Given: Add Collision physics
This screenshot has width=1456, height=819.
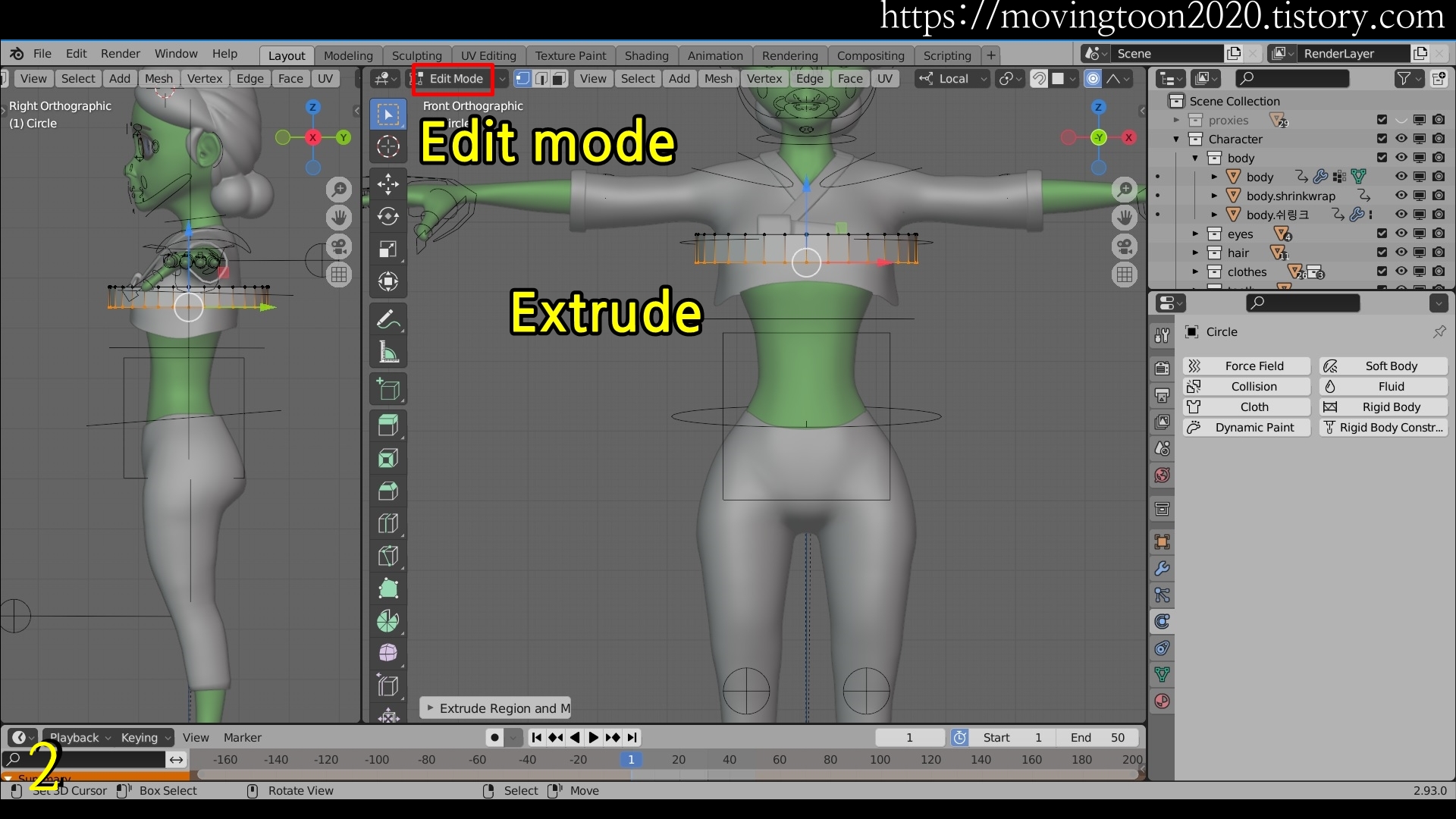Looking at the screenshot, I should click(1247, 386).
